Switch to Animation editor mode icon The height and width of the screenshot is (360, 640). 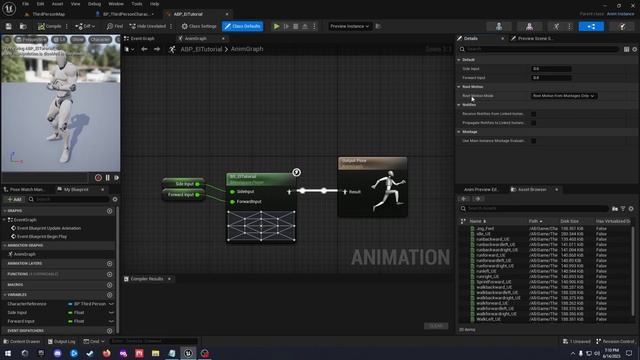(x=556, y=27)
